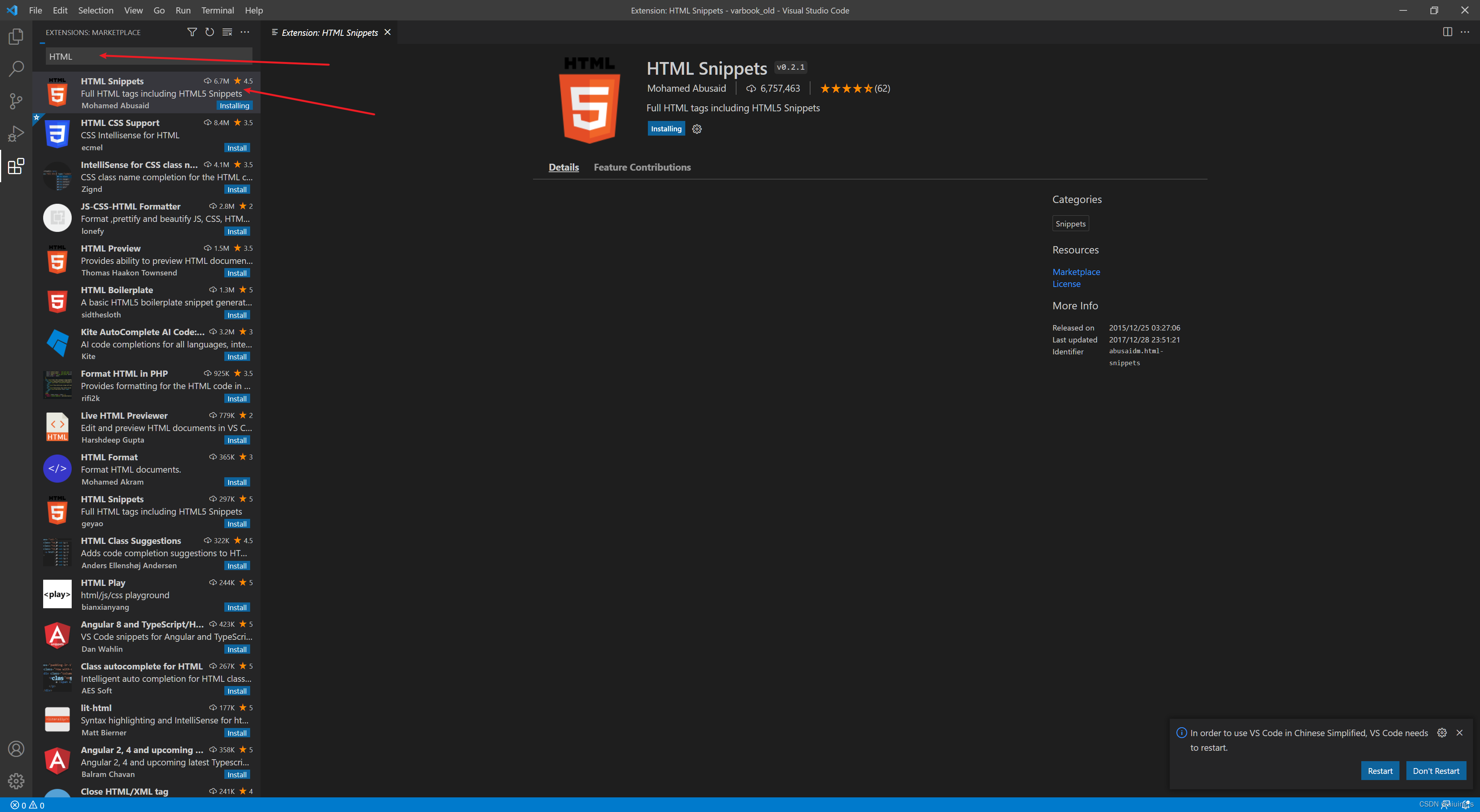Click the Accounts icon in activity bar
The image size is (1480, 812).
pyautogui.click(x=16, y=749)
